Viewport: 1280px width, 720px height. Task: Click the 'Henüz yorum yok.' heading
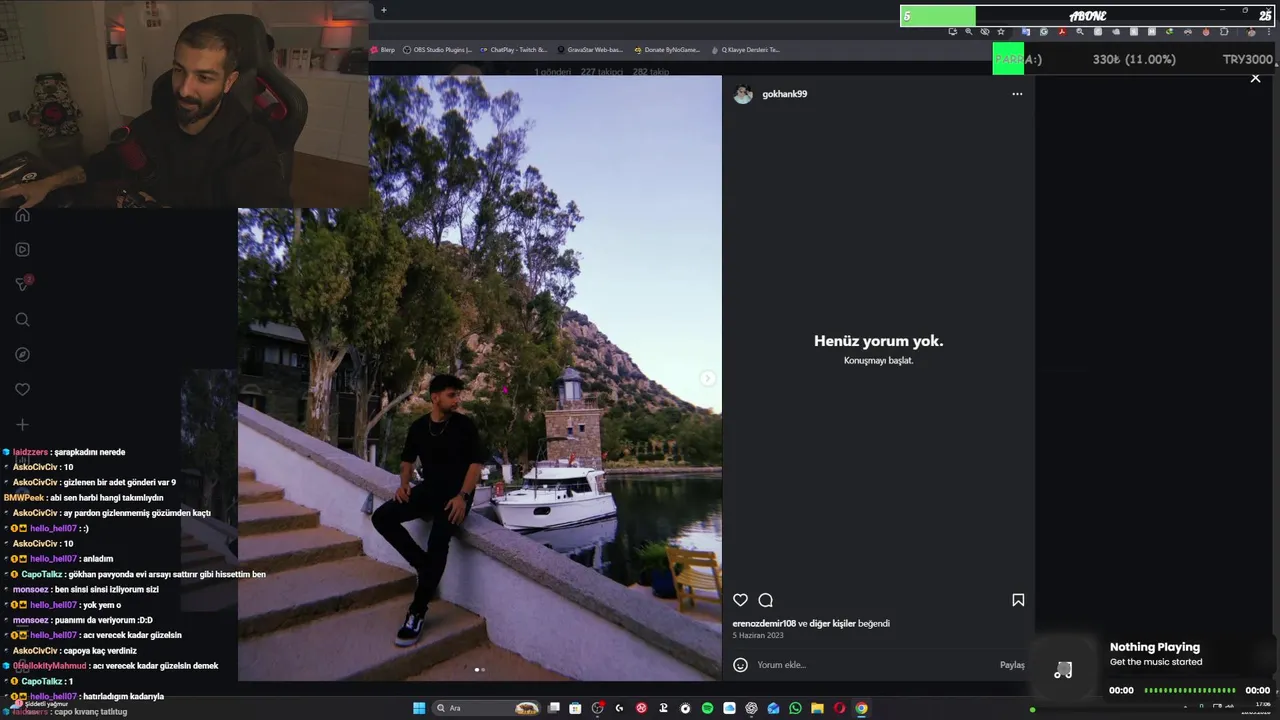(878, 341)
